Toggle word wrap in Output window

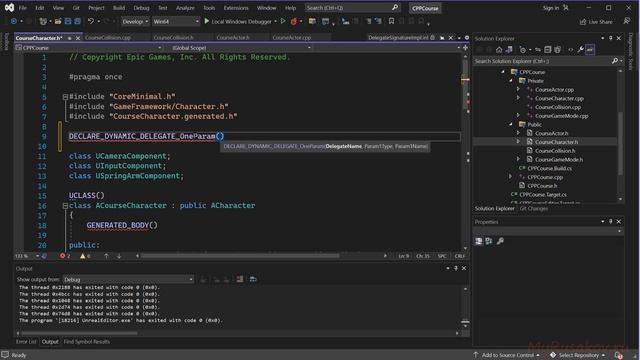click(253, 279)
